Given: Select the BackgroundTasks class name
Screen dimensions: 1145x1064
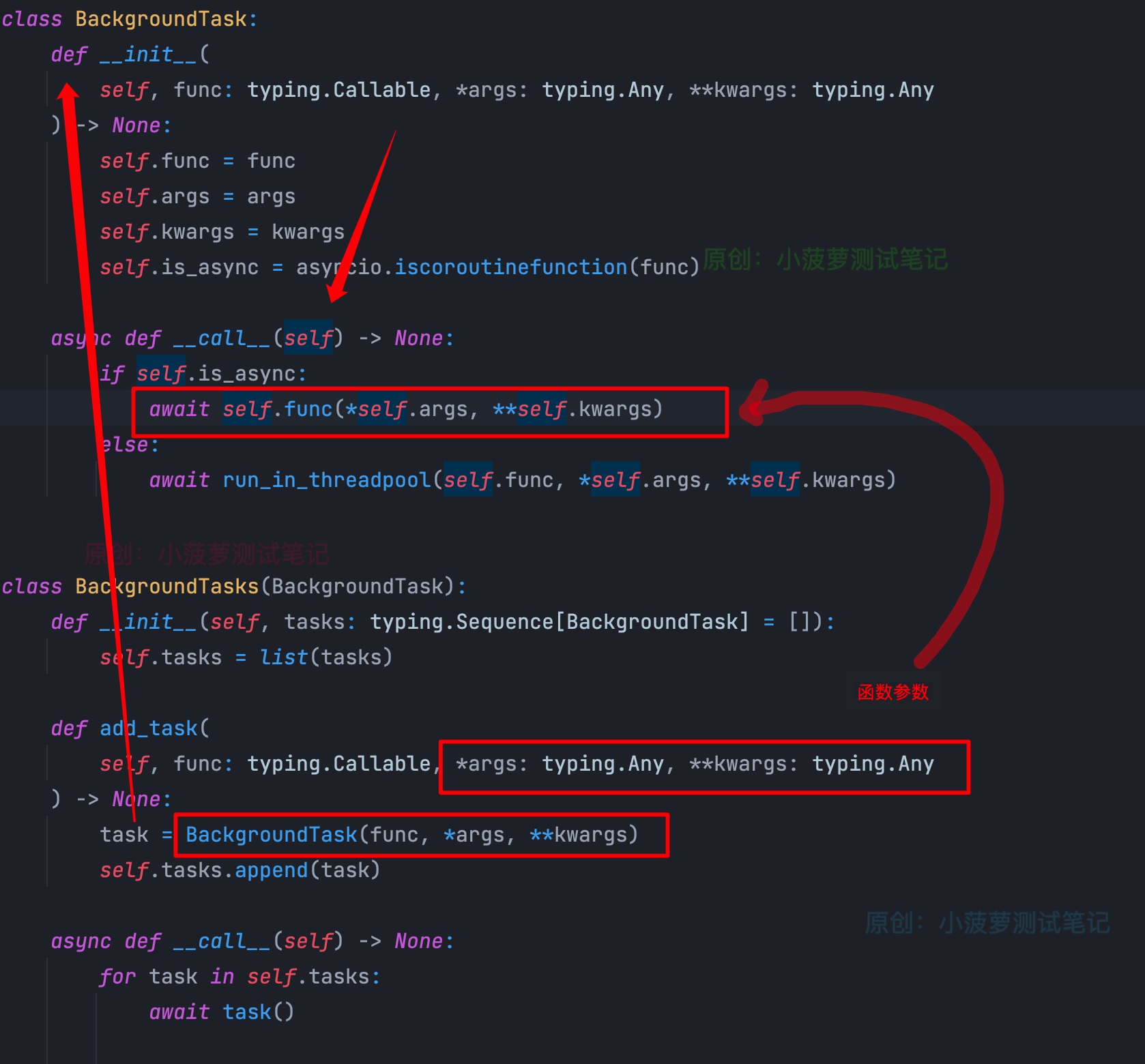Looking at the screenshot, I should point(166,586).
